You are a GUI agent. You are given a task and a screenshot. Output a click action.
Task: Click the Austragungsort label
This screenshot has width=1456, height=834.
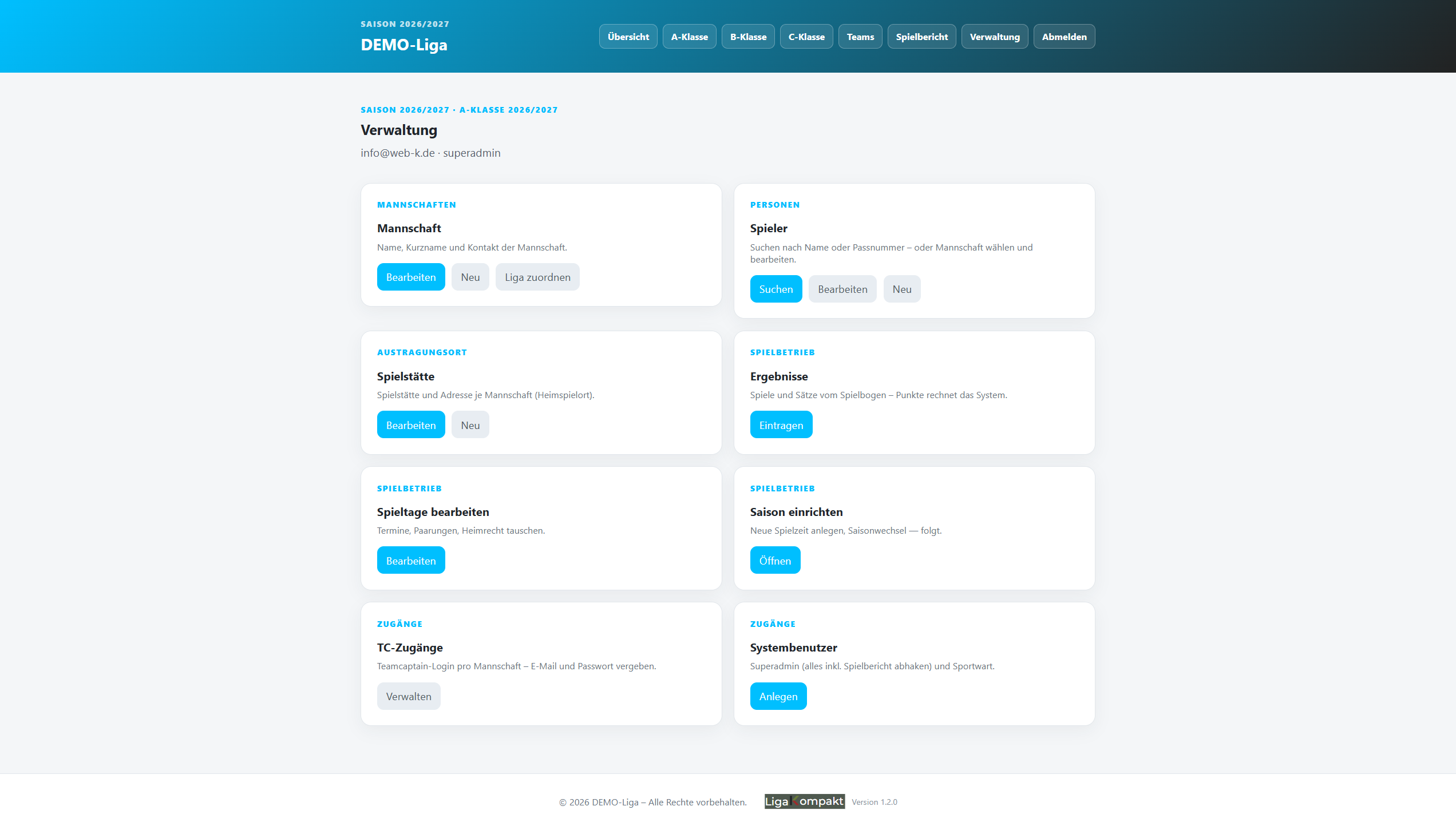pos(422,352)
